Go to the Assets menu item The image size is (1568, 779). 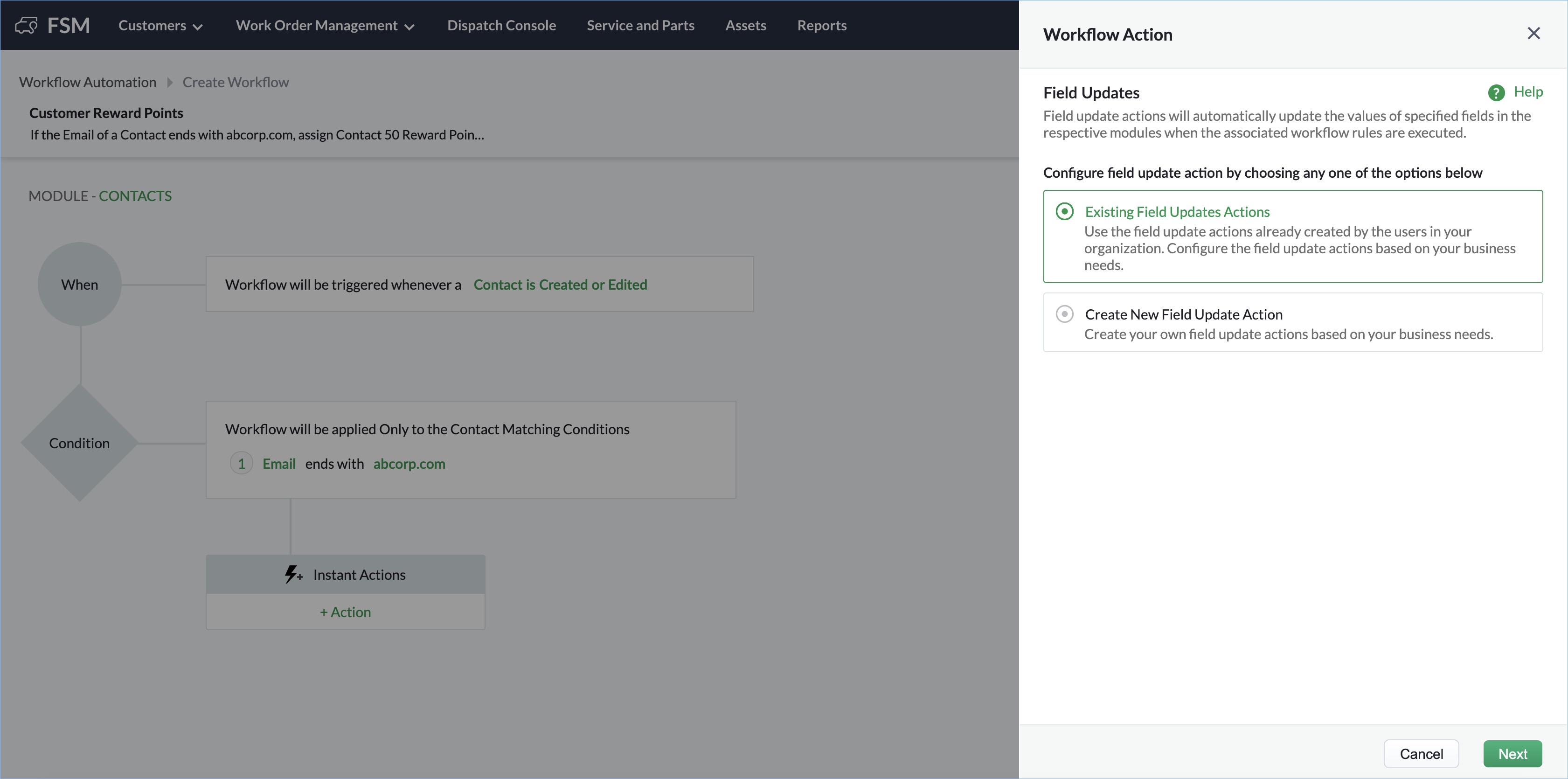tap(745, 26)
